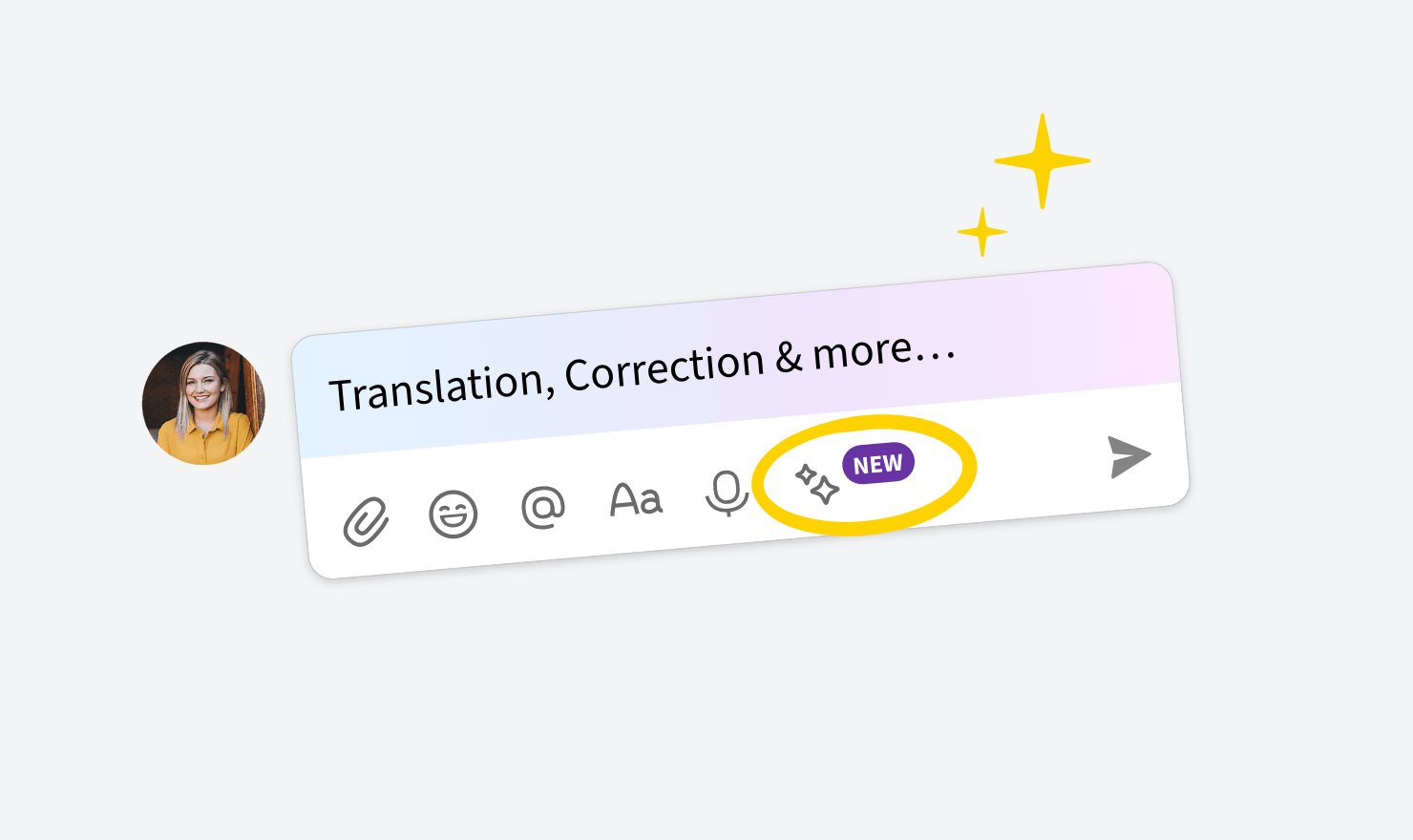Click the large yellow sparkle star
The image size is (1413, 840).
coord(1042,161)
